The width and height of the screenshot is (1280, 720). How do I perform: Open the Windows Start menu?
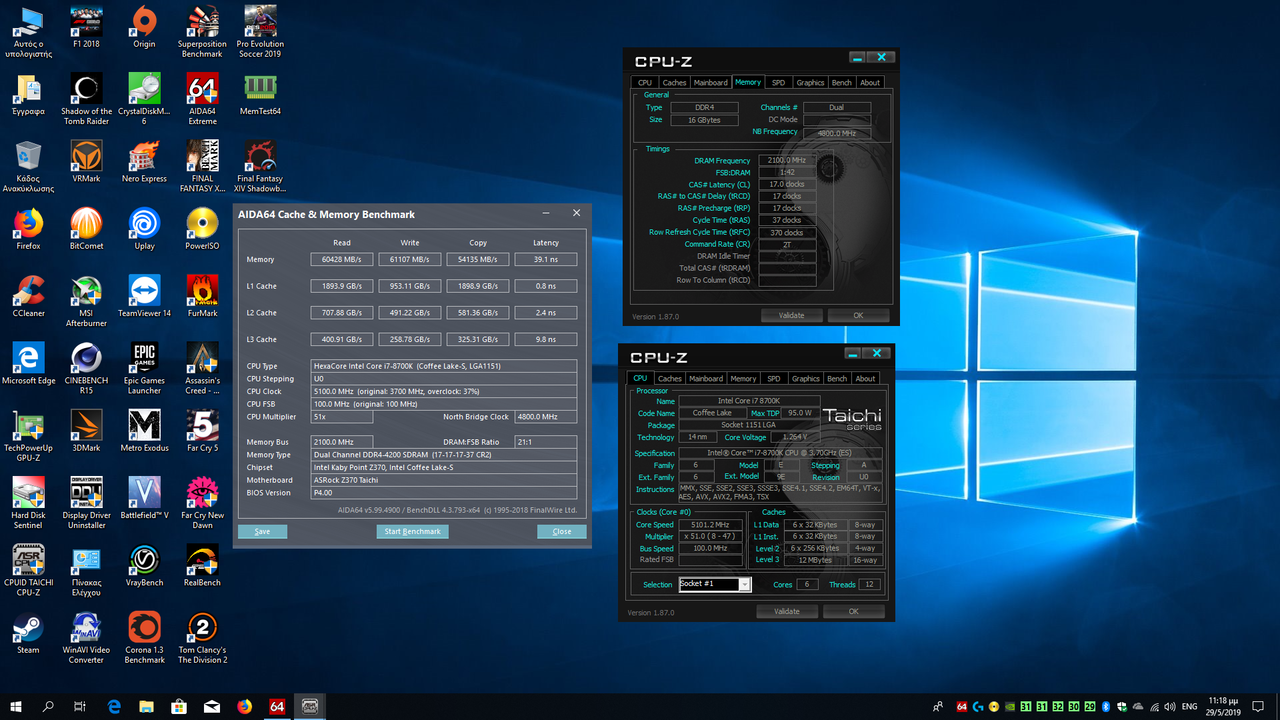pyautogui.click(x=16, y=706)
